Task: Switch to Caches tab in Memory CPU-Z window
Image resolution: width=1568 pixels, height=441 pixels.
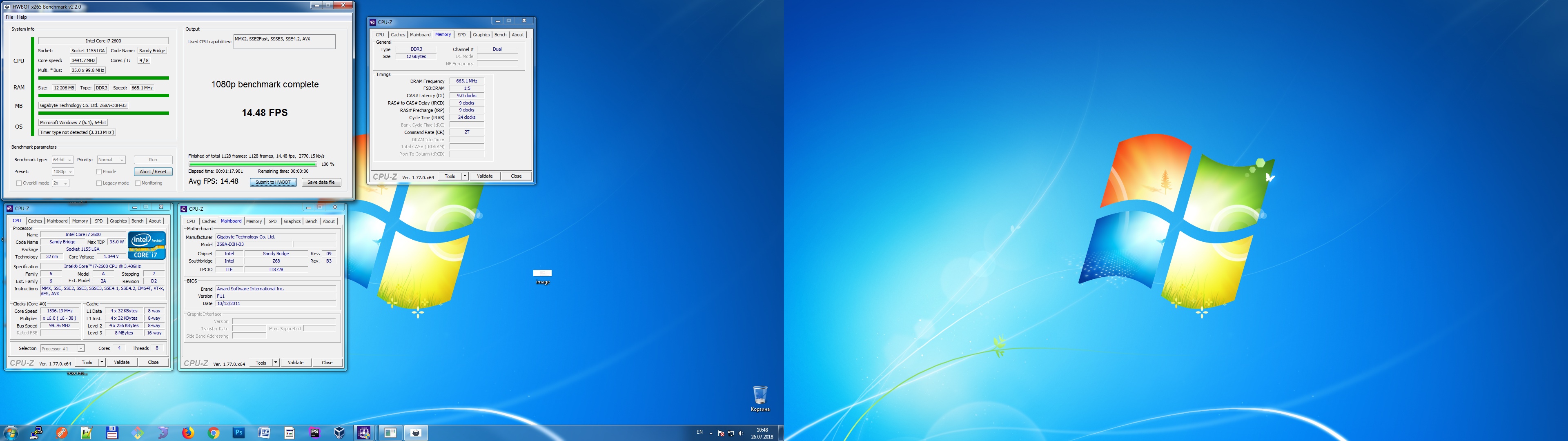Action: (397, 35)
